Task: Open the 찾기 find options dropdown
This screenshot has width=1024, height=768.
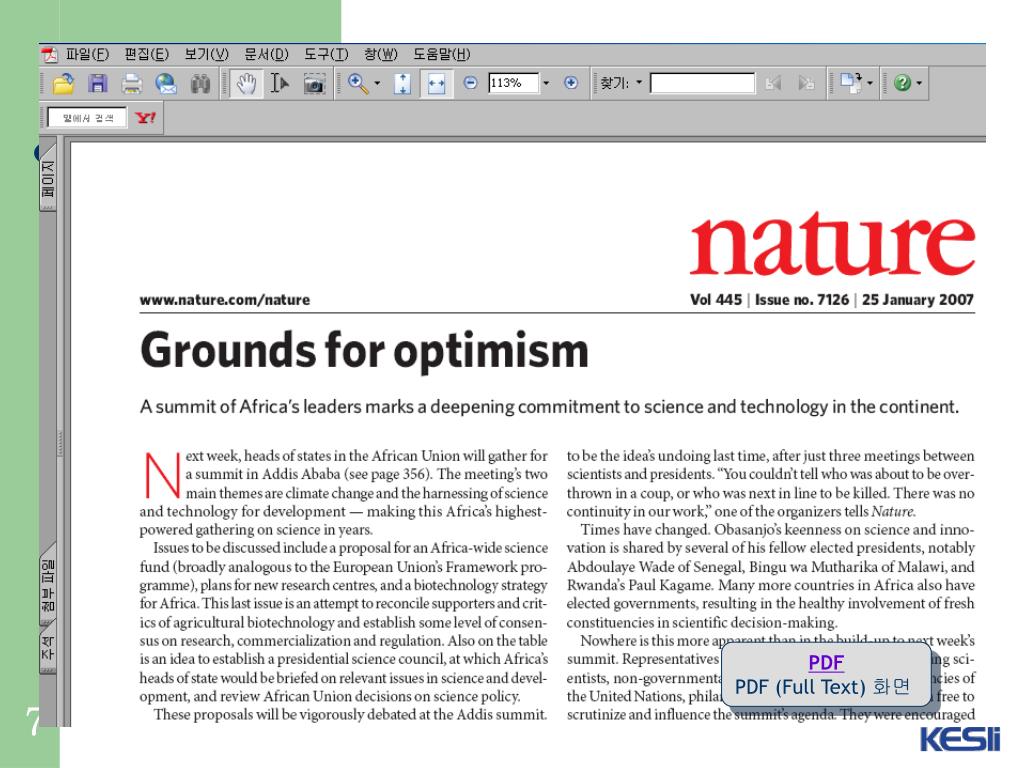Action: coord(639,83)
